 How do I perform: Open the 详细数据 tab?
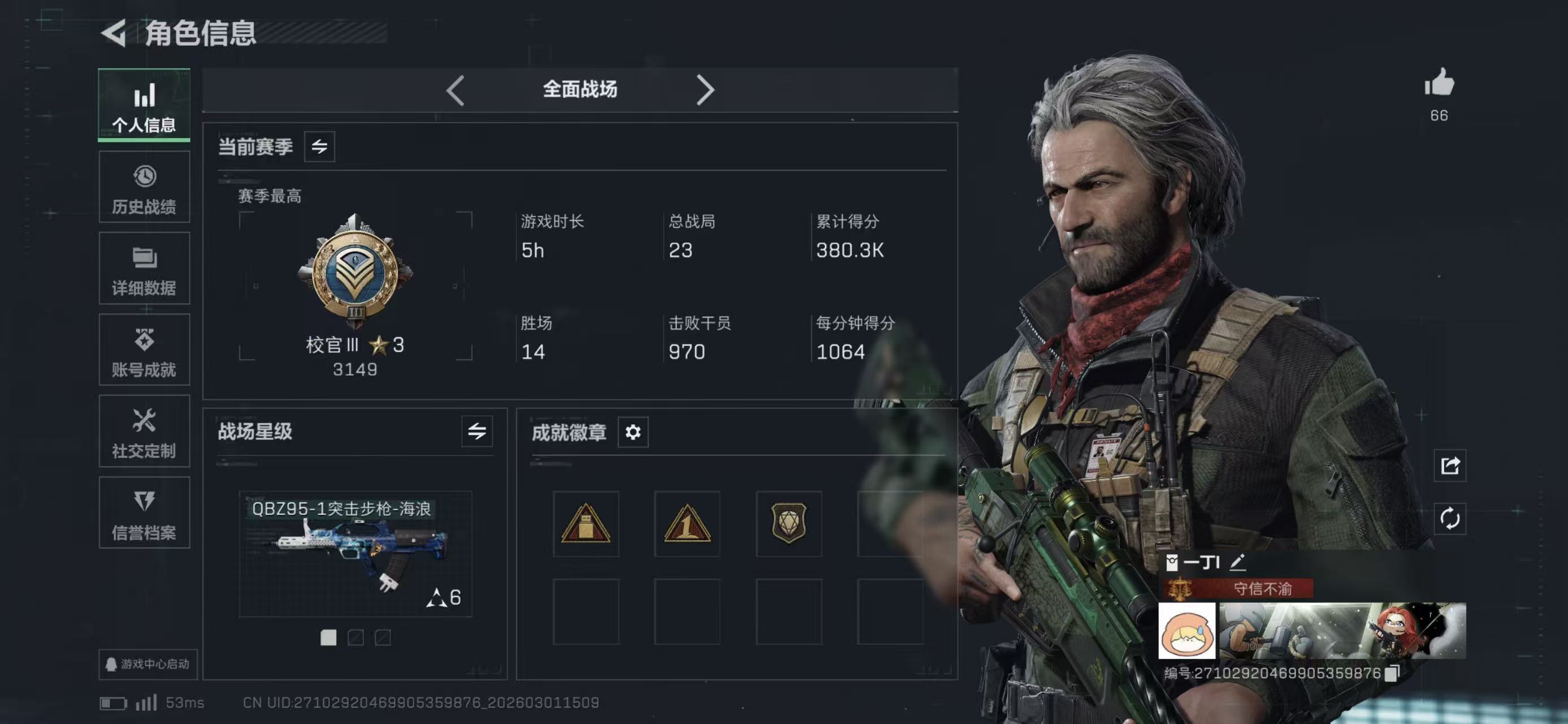[144, 269]
